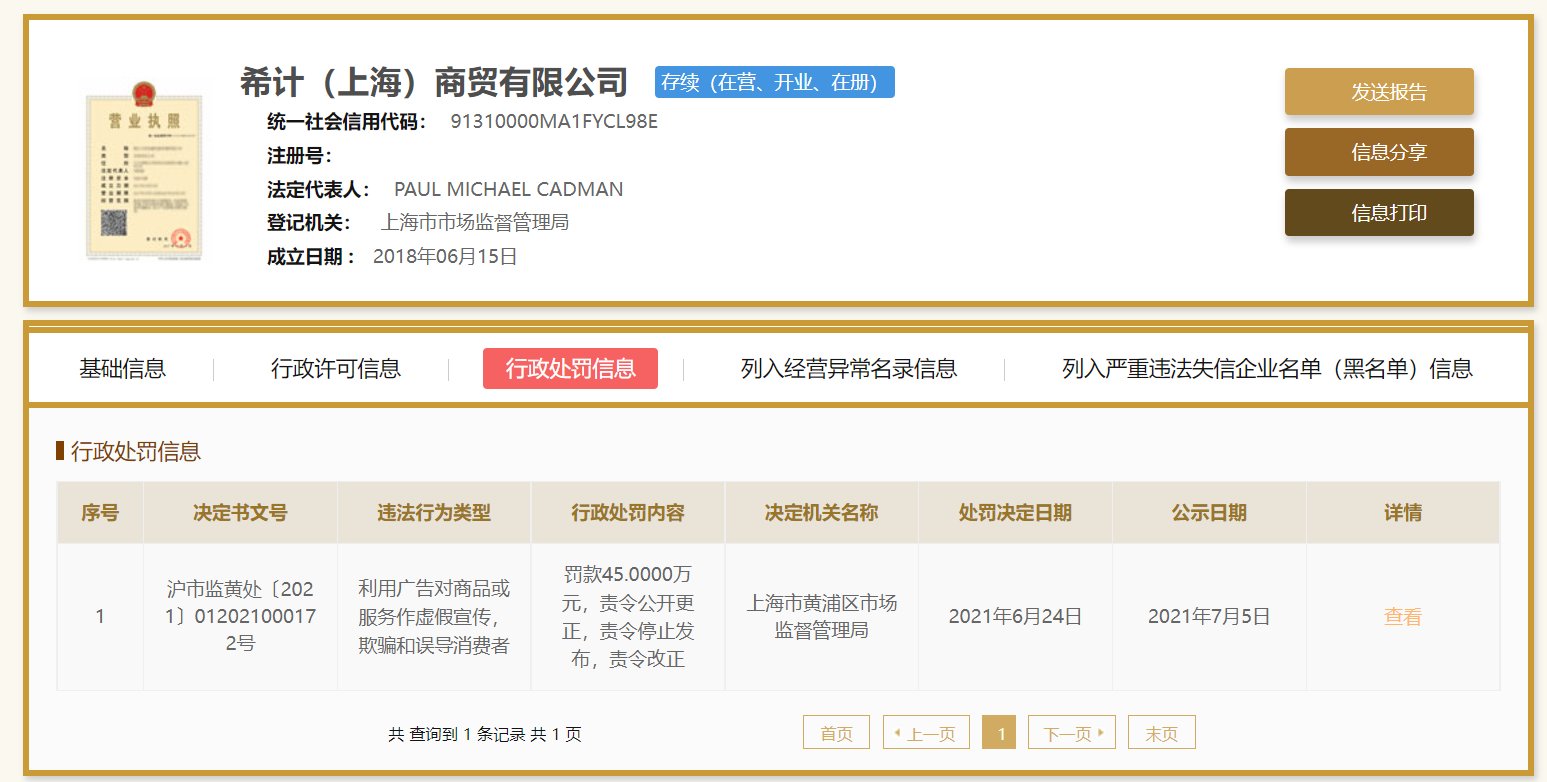Click the 行政处罚信息 section heading

136,452
